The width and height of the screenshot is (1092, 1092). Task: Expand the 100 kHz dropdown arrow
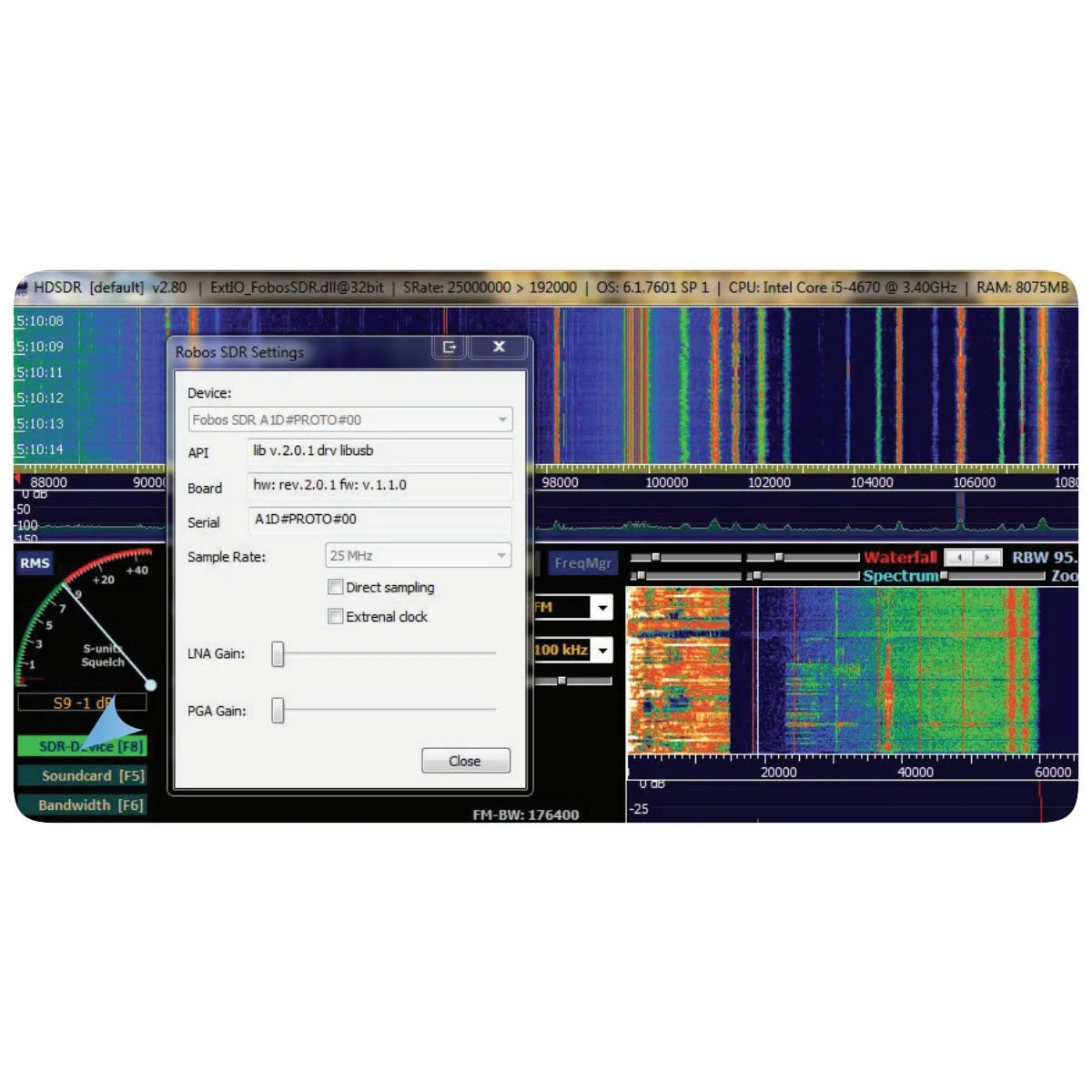[602, 651]
